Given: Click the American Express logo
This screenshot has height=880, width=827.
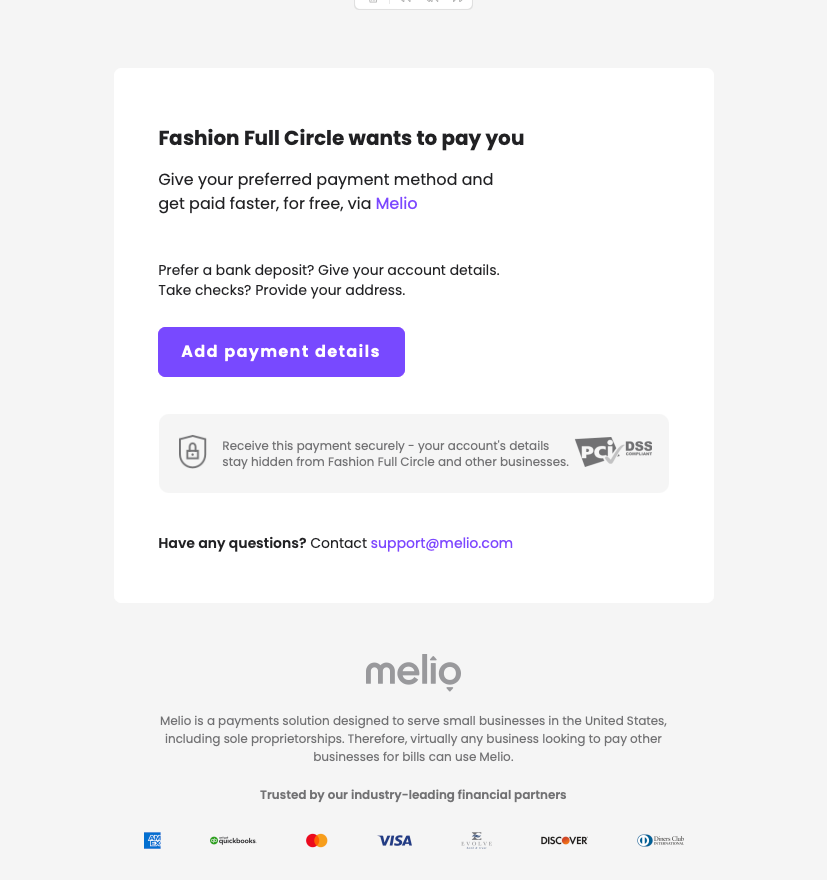Looking at the screenshot, I should coord(152,840).
